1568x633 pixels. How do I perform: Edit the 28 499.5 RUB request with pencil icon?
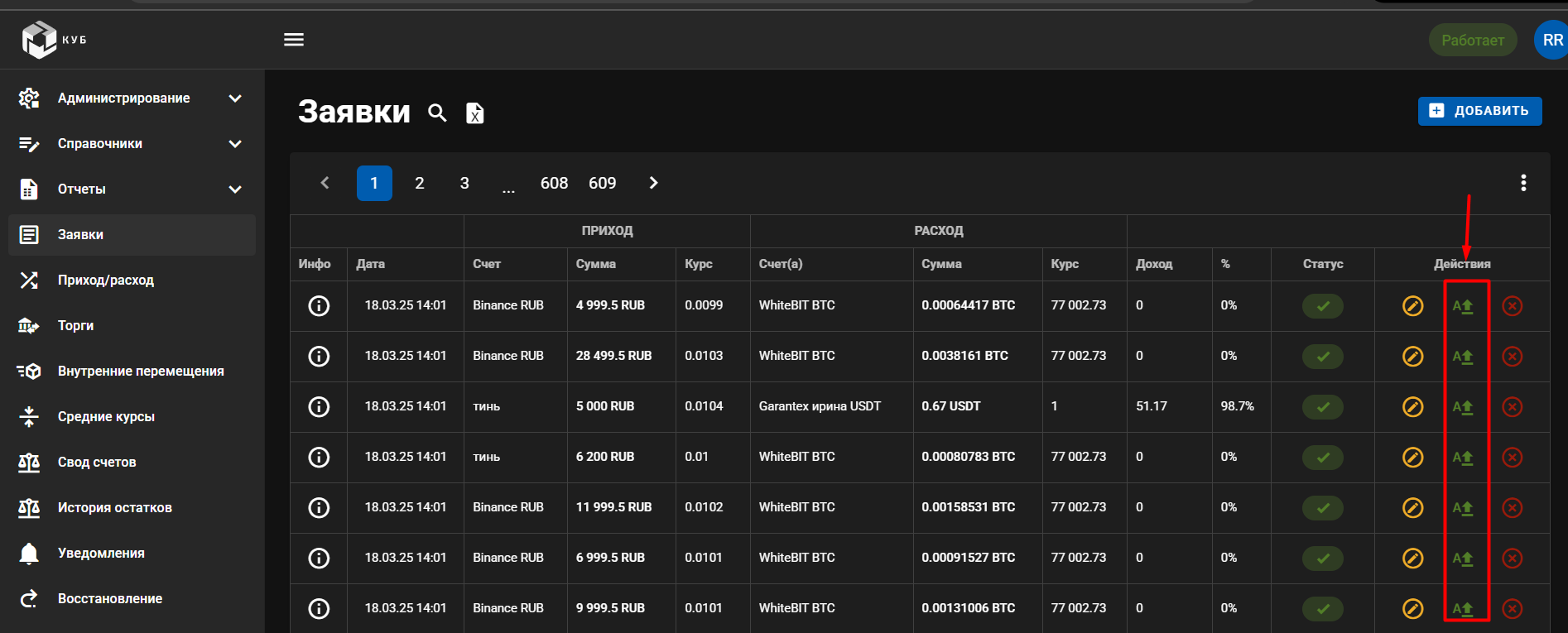point(1412,357)
